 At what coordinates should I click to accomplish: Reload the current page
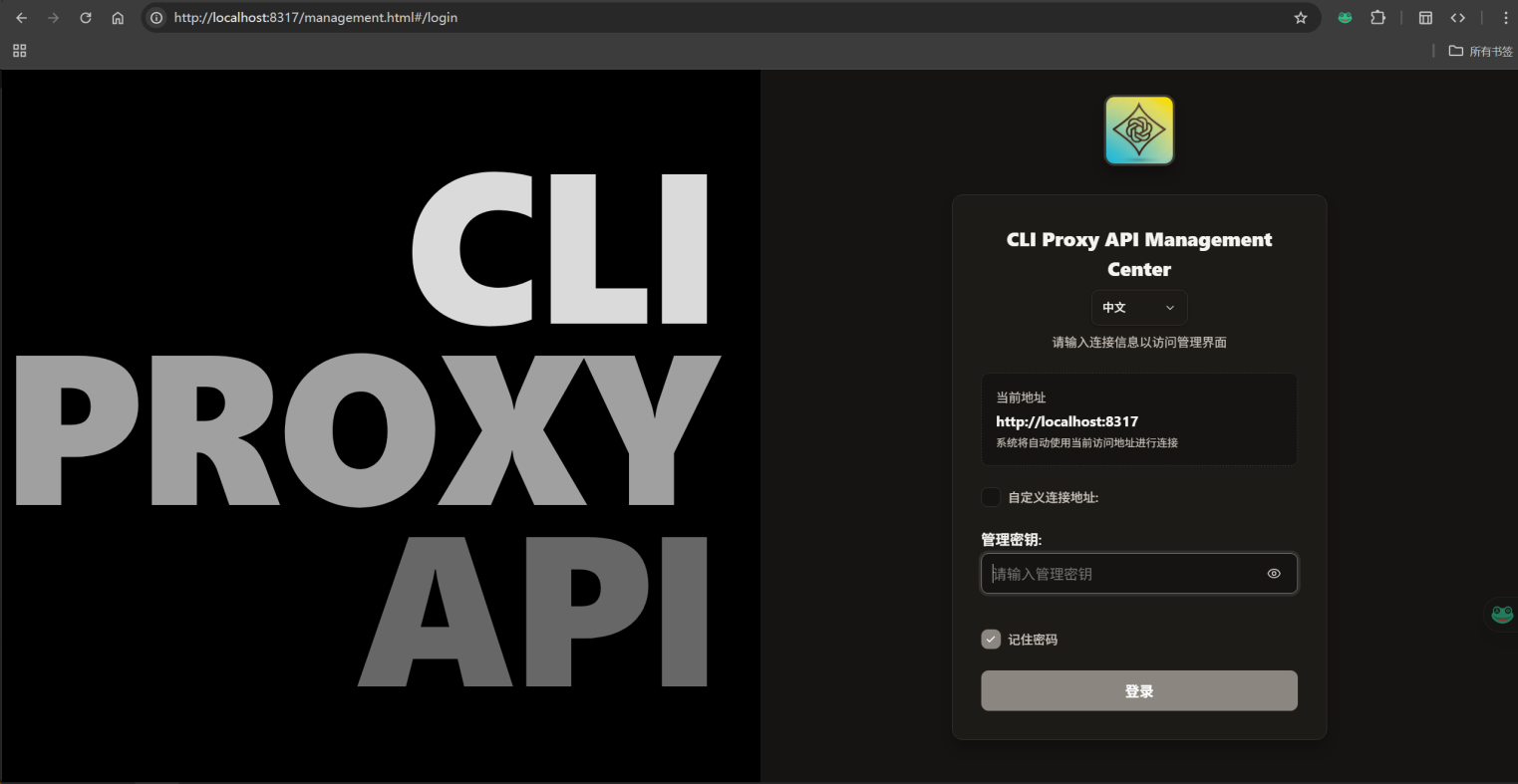[86, 18]
